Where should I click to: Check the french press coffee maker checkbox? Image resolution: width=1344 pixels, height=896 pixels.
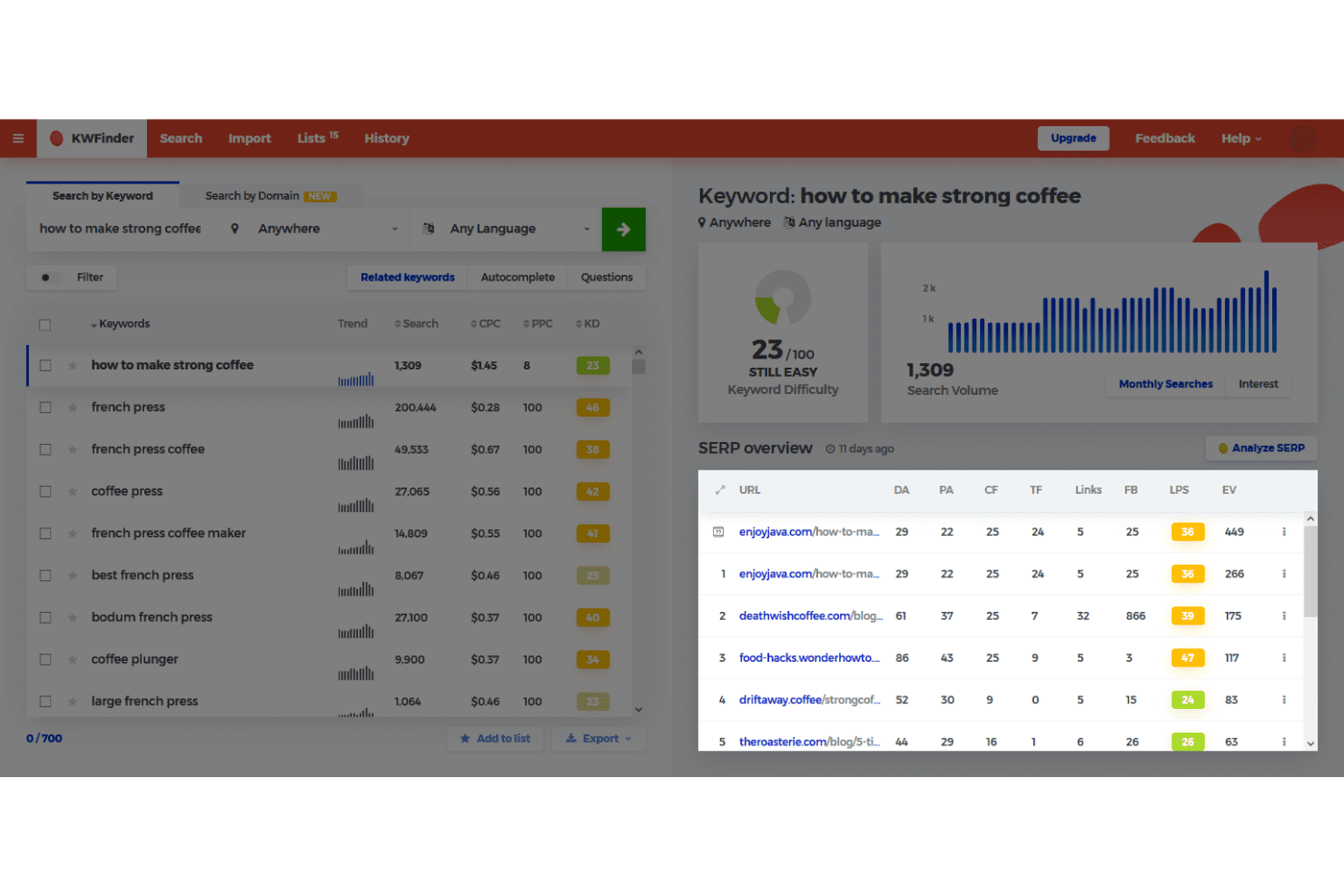pos(44,534)
